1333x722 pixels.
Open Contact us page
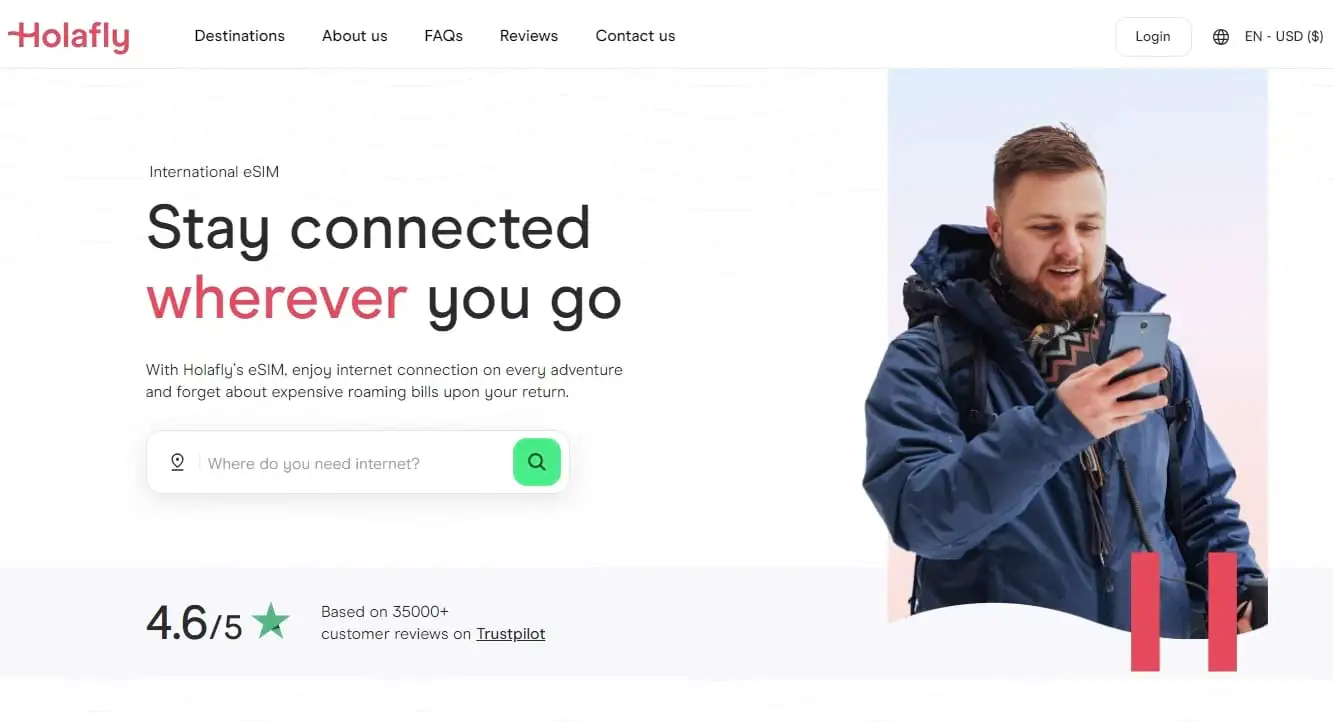pos(635,36)
